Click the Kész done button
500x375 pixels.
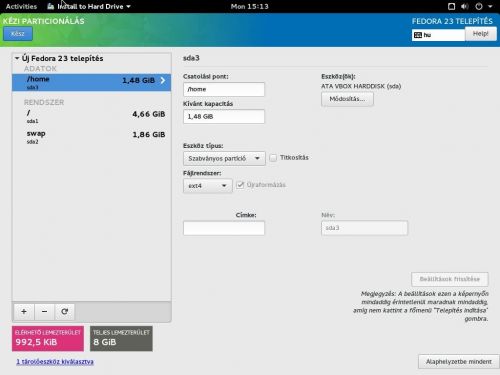[18, 34]
